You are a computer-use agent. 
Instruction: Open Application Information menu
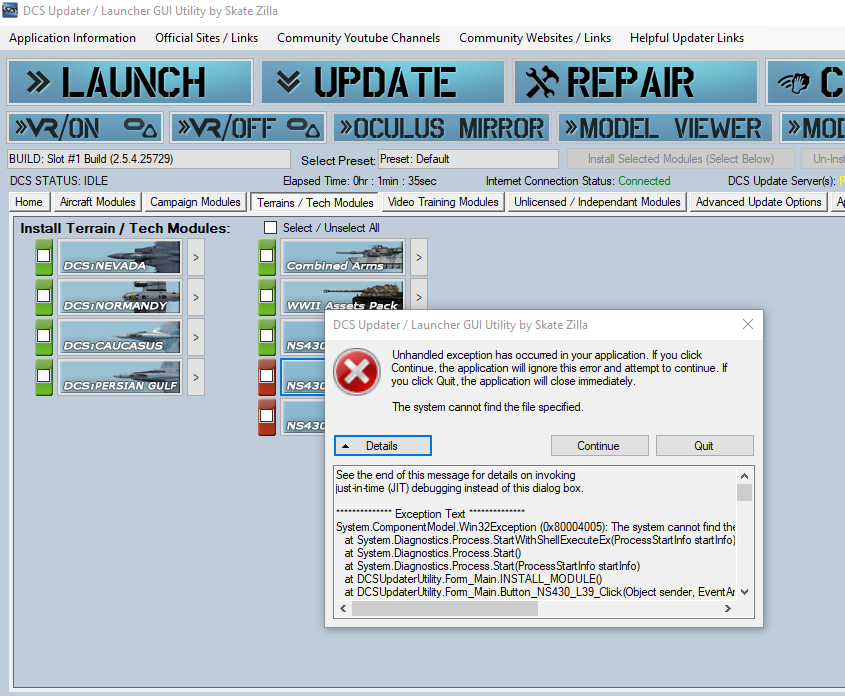tap(72, 38)
